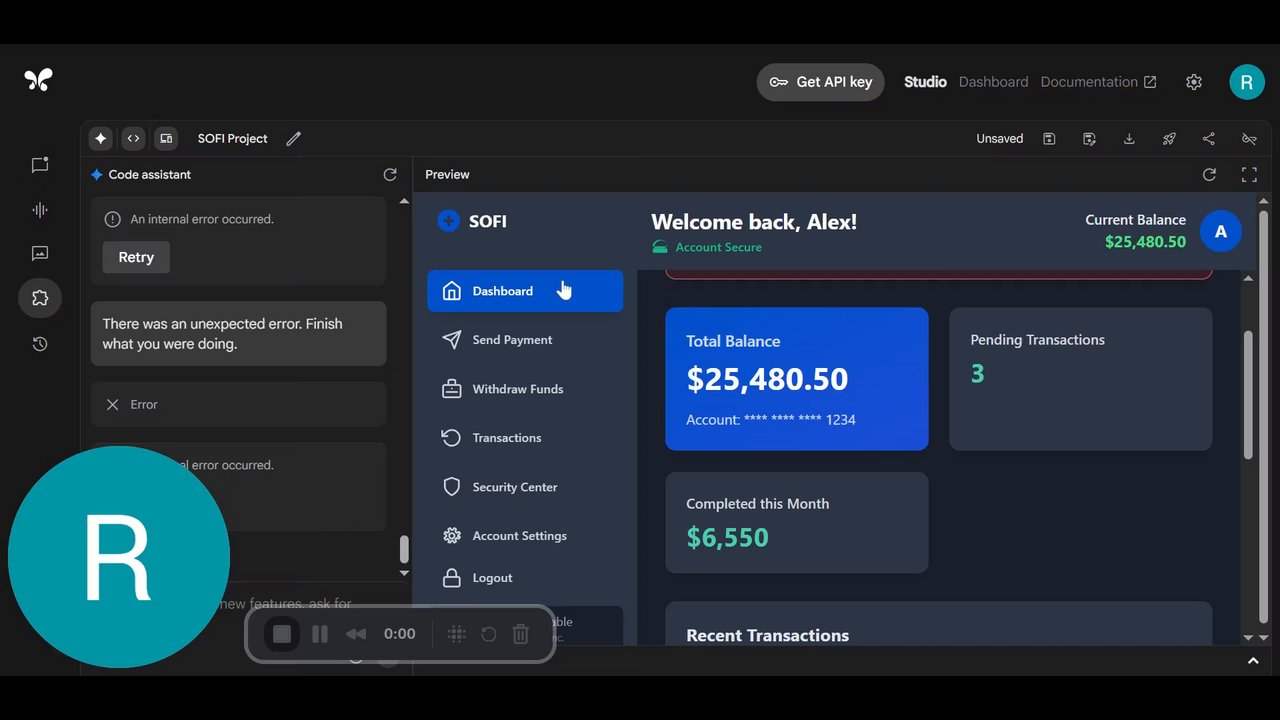Click the 'SOFI Project' title text
Viewport: 1280px width, 720px height.
pos(233,139)
